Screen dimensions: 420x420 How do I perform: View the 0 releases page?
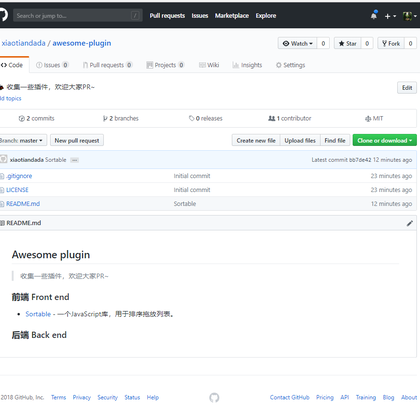tap(206, 118)
